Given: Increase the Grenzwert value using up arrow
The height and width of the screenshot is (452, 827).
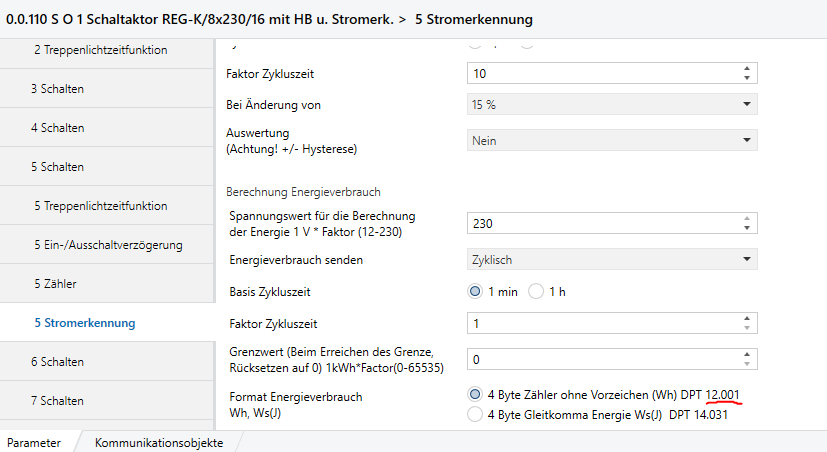Looking at the screenshot, I should pos(746,353).
